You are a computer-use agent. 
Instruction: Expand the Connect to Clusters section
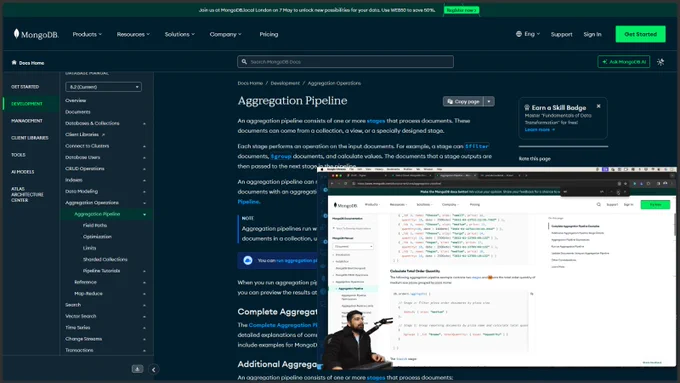coord(144,146)
